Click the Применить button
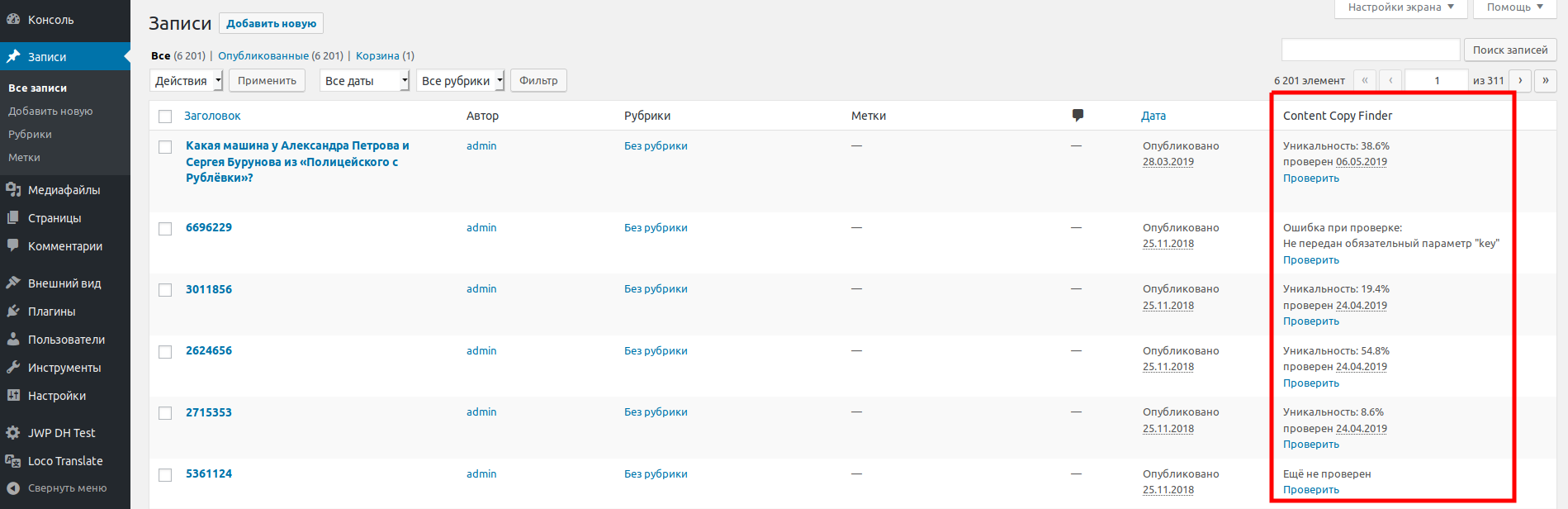This screenshot has height=509, width=1568. 267,80
